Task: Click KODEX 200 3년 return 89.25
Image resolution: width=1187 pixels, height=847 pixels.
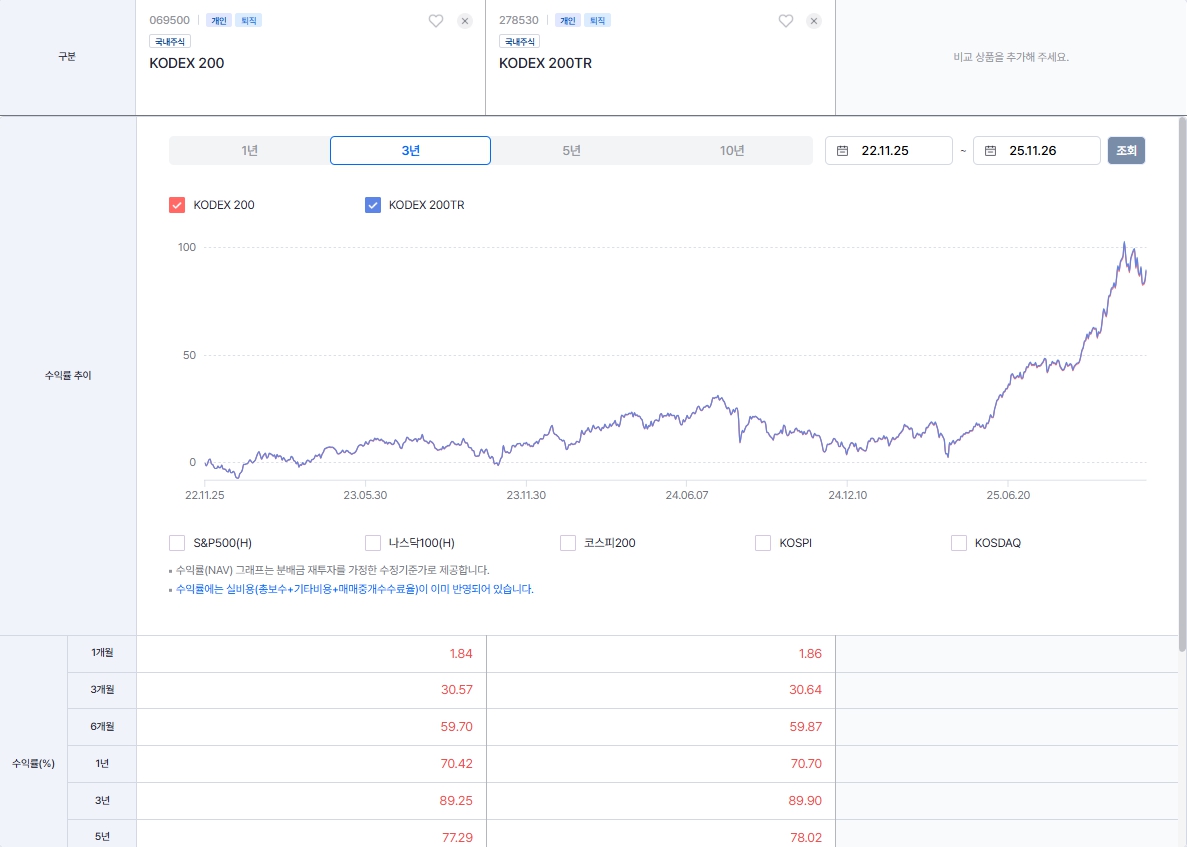Action: point(456,801)
